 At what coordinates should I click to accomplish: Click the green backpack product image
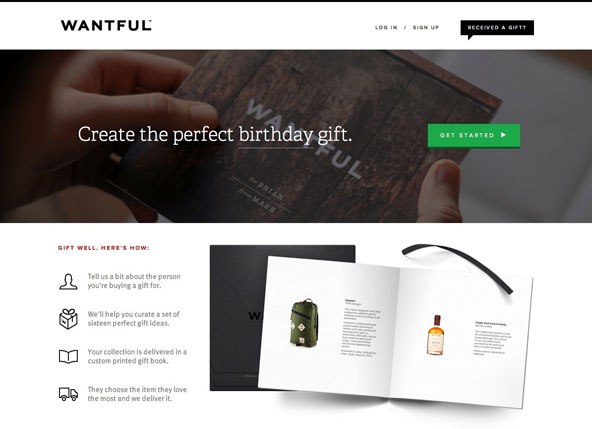pyautogui.click(x=304, y=323)
